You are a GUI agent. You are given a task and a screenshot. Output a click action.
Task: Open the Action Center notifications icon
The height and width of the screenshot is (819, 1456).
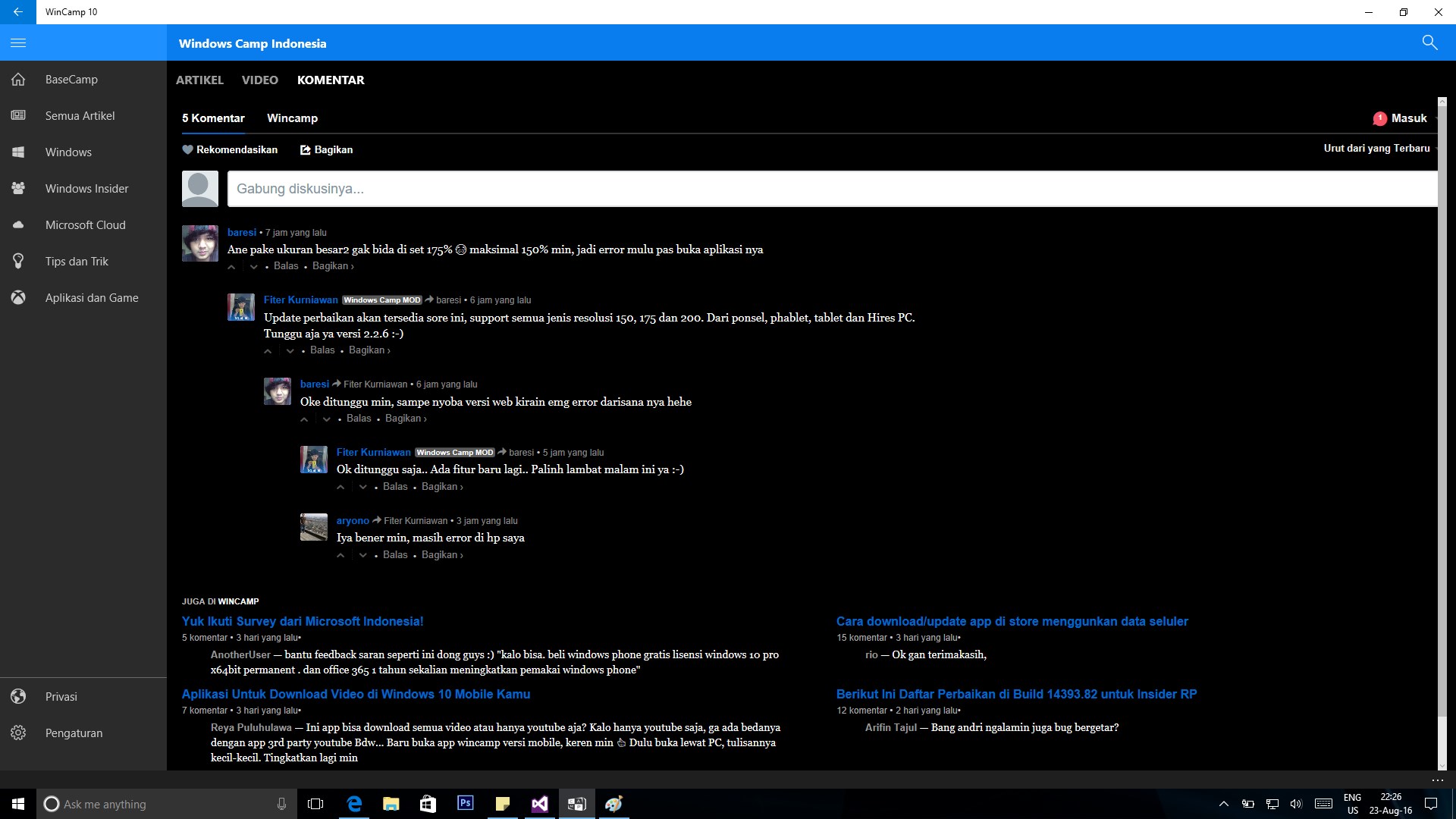1431,804
